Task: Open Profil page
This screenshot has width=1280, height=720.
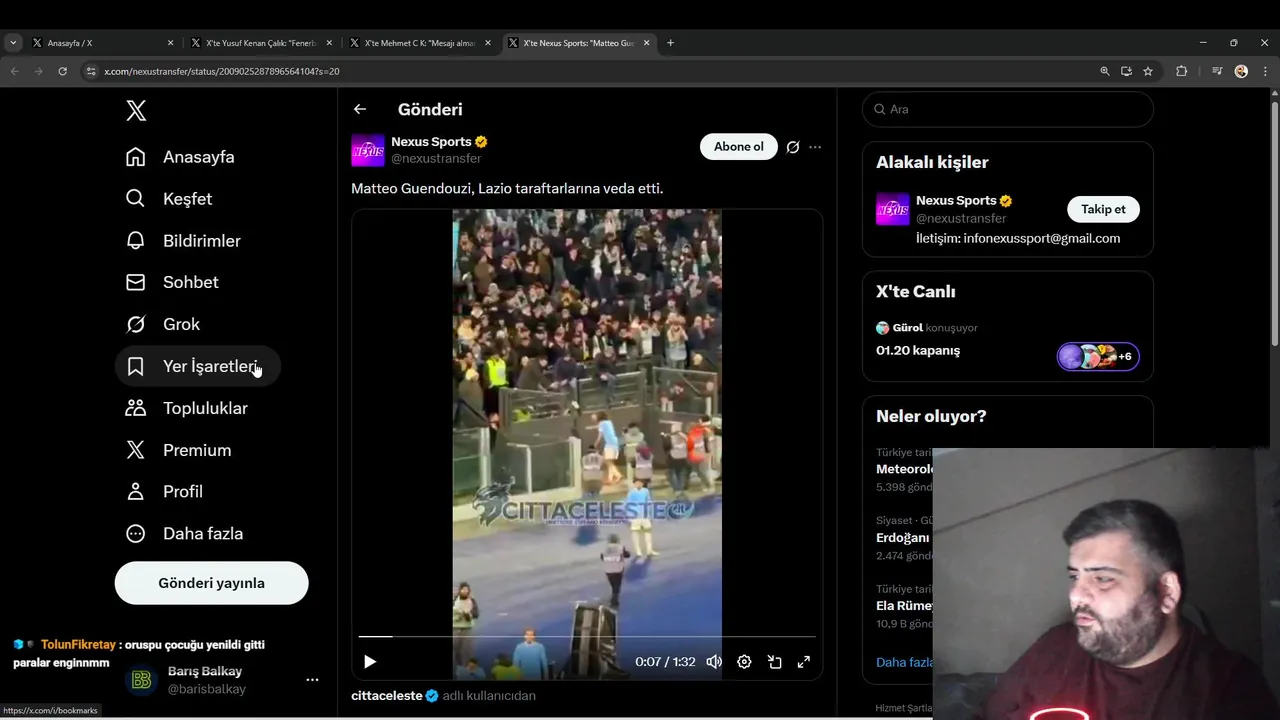Action: (165, 492)
